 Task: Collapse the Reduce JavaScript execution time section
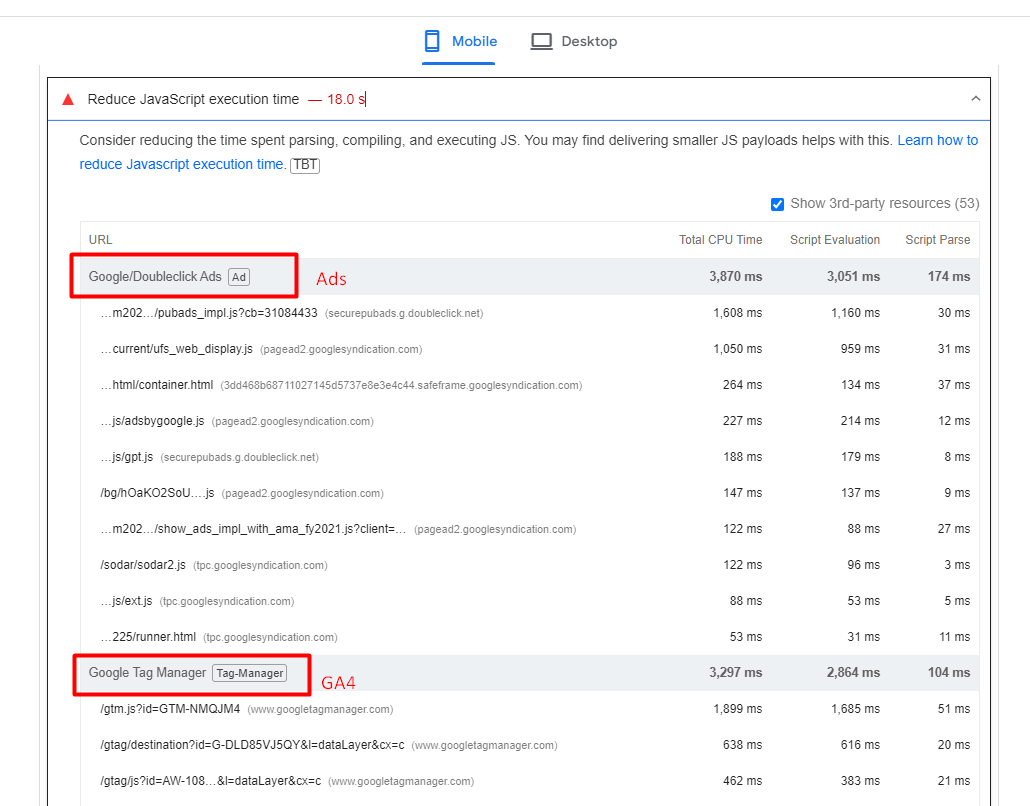point(975,98)
